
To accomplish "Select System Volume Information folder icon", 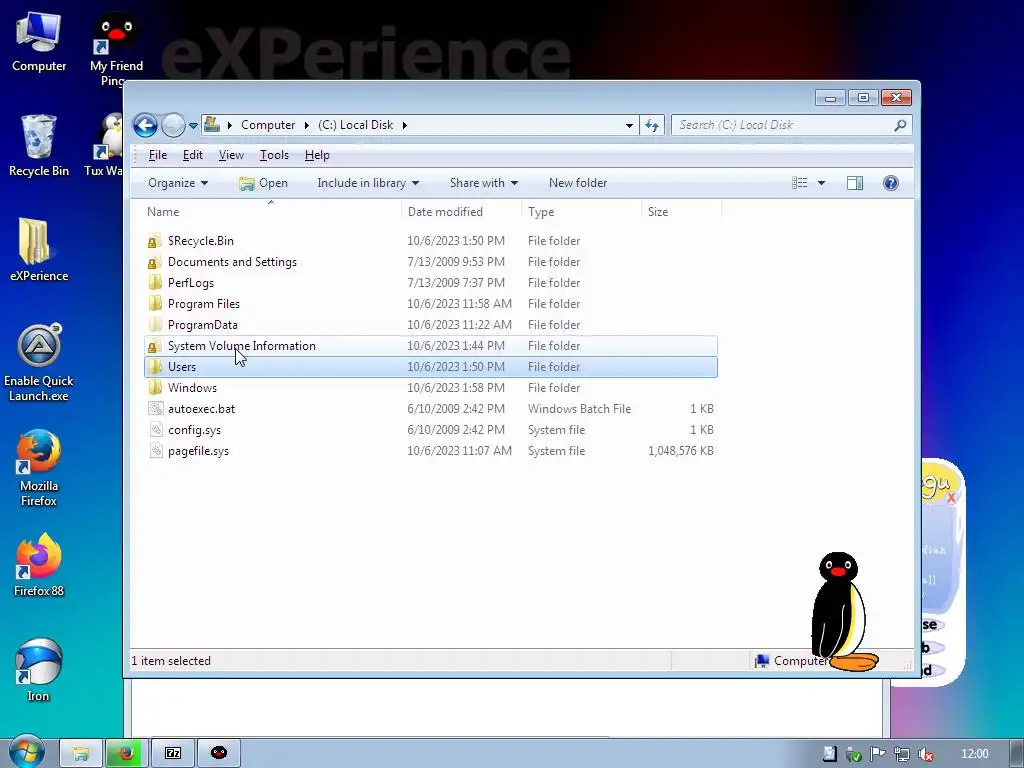I will pos(155,346).
